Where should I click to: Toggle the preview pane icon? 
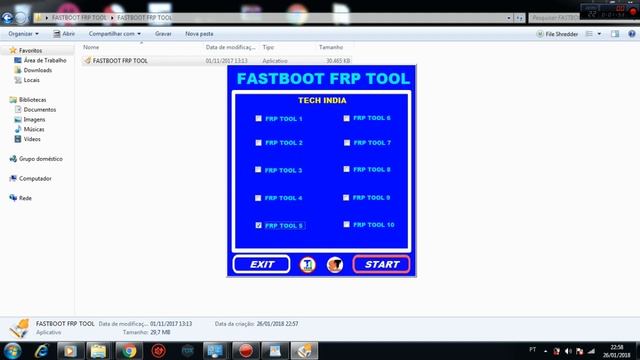[615, 34]
